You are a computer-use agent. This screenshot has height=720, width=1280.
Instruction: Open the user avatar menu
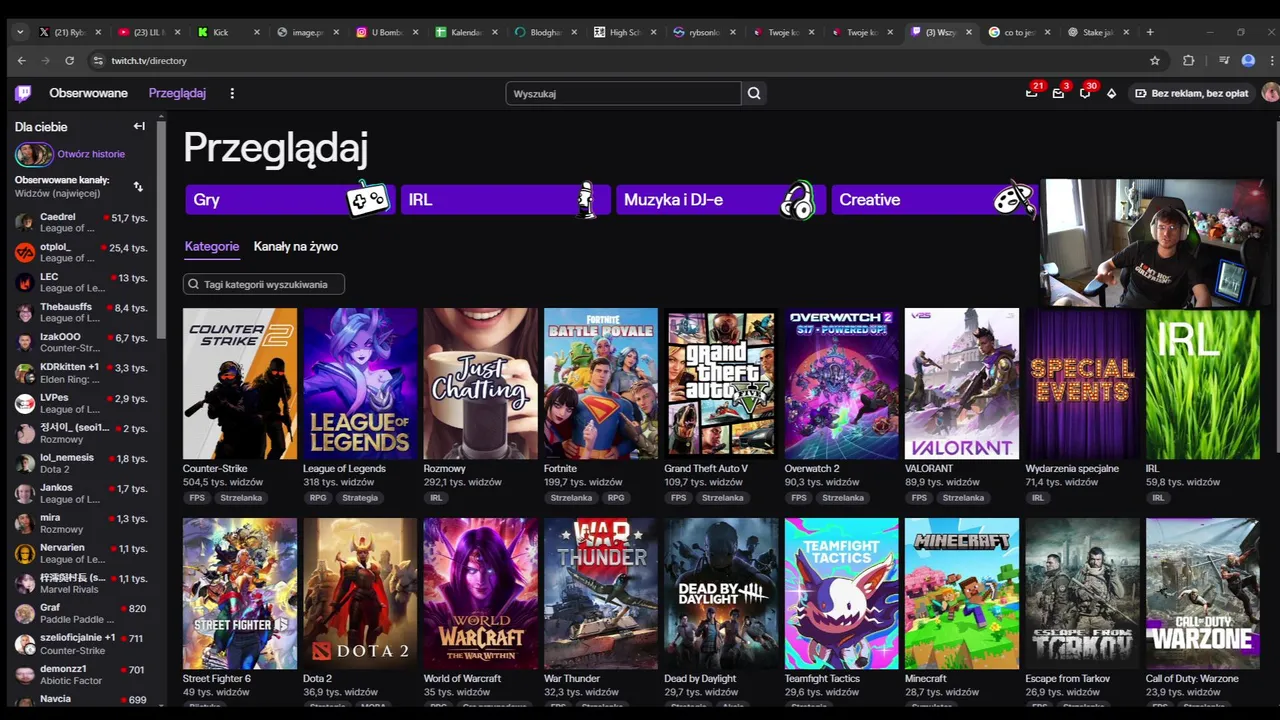point(1270,93)
